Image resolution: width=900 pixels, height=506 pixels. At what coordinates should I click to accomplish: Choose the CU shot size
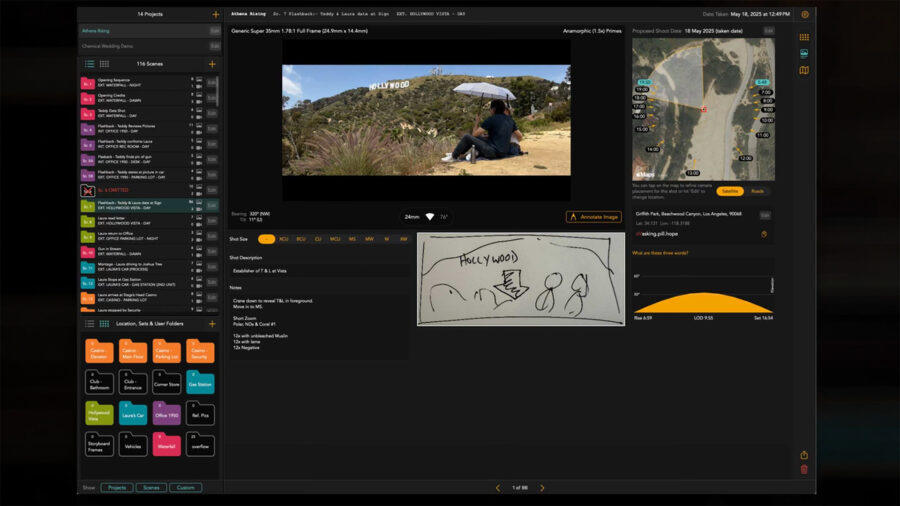(318, 239)
